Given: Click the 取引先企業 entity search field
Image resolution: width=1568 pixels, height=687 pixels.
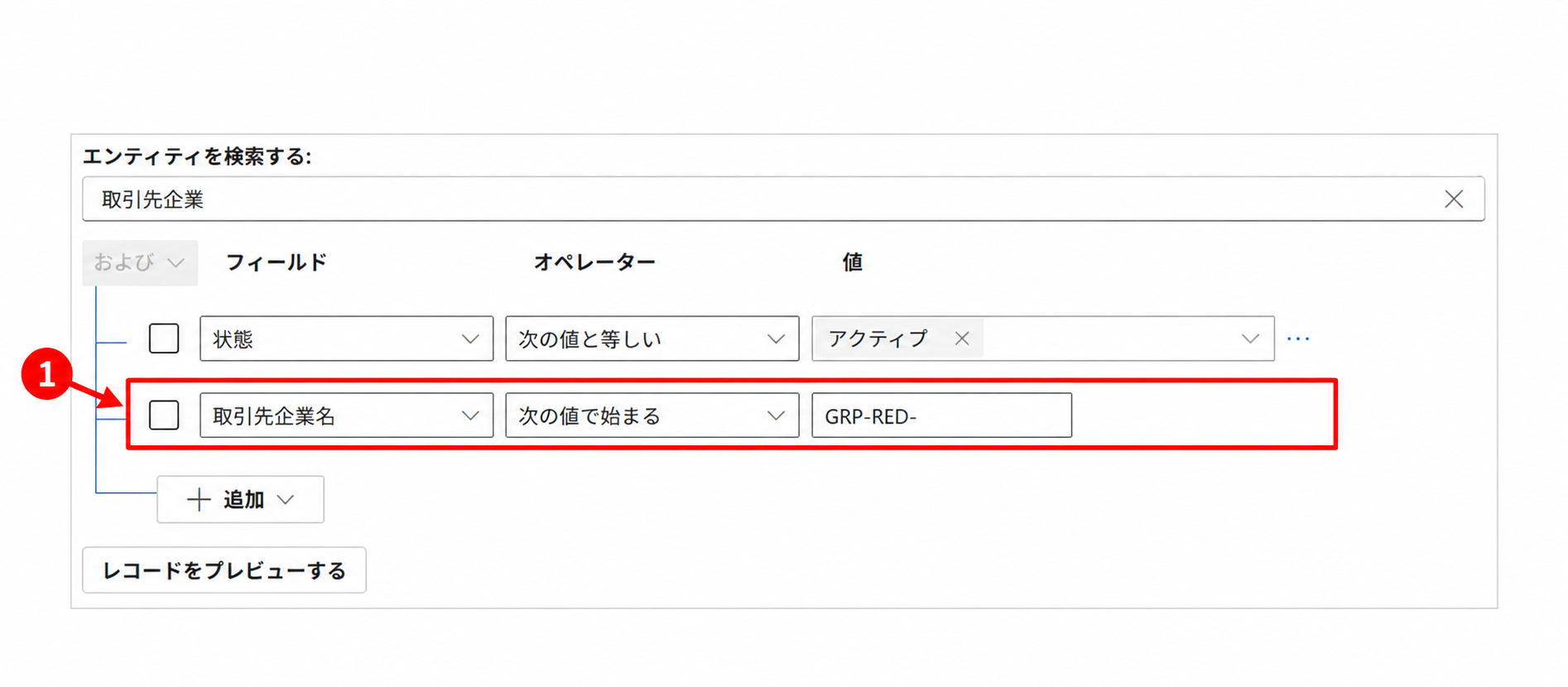Looking at the screenshot, I should 783,199.
